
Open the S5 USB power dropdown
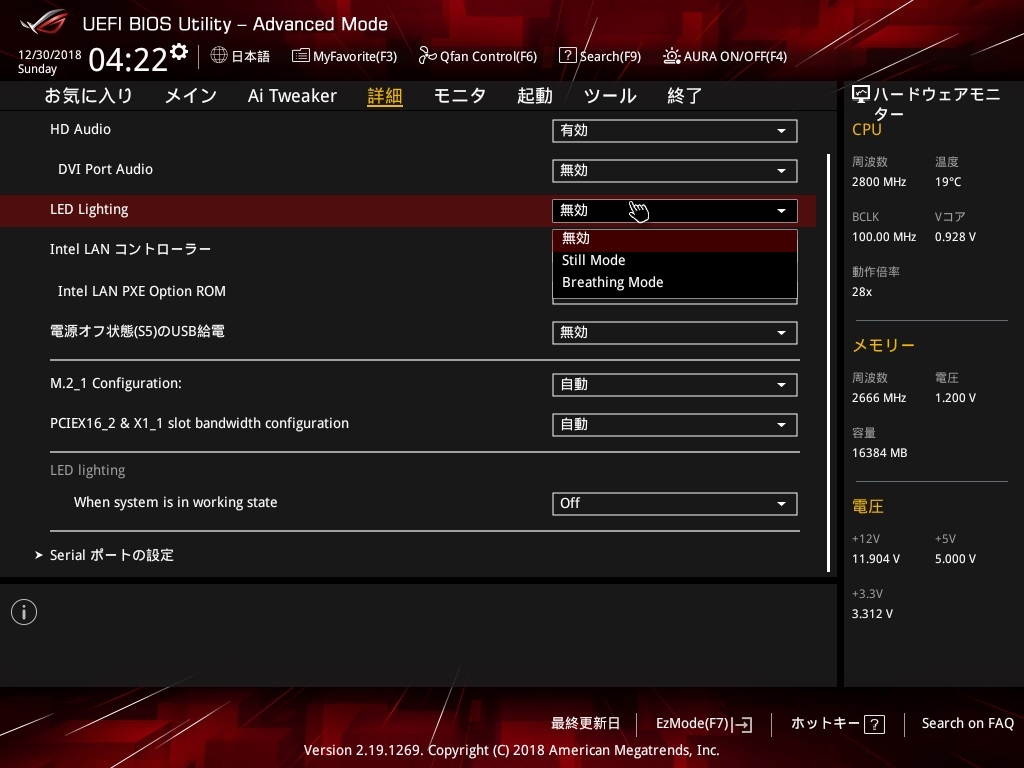675,332
